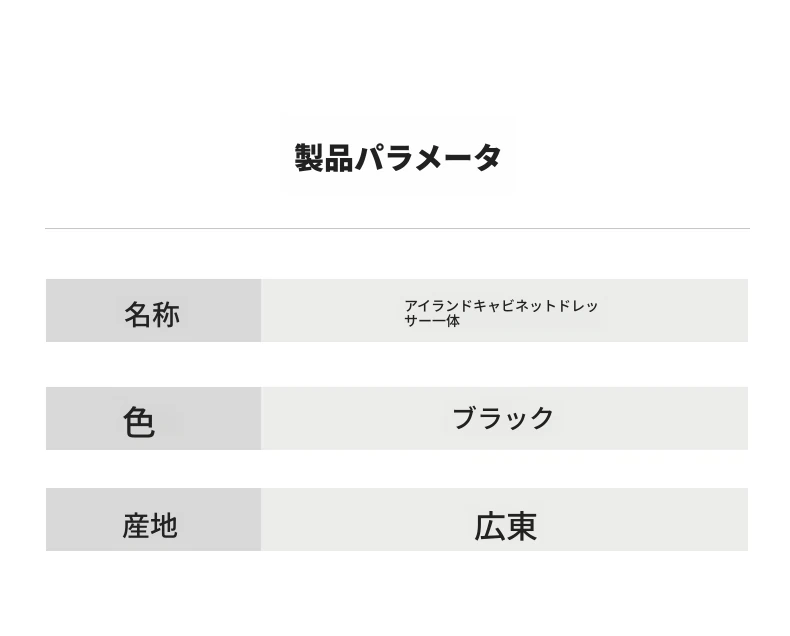Screen dimensions: 790x636
Task: Click the アイランドキャビネットドレッ first line of name text
Action: click(x=501, y=306)
